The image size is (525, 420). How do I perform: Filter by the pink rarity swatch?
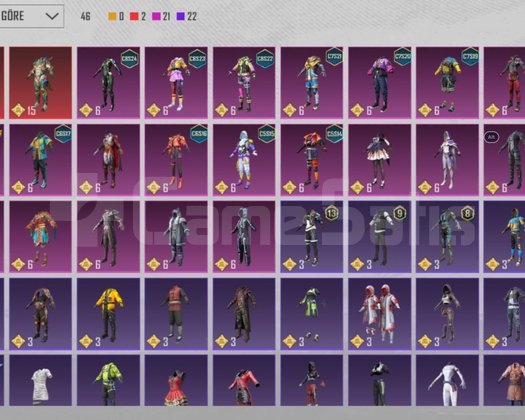tap(156, 16)
